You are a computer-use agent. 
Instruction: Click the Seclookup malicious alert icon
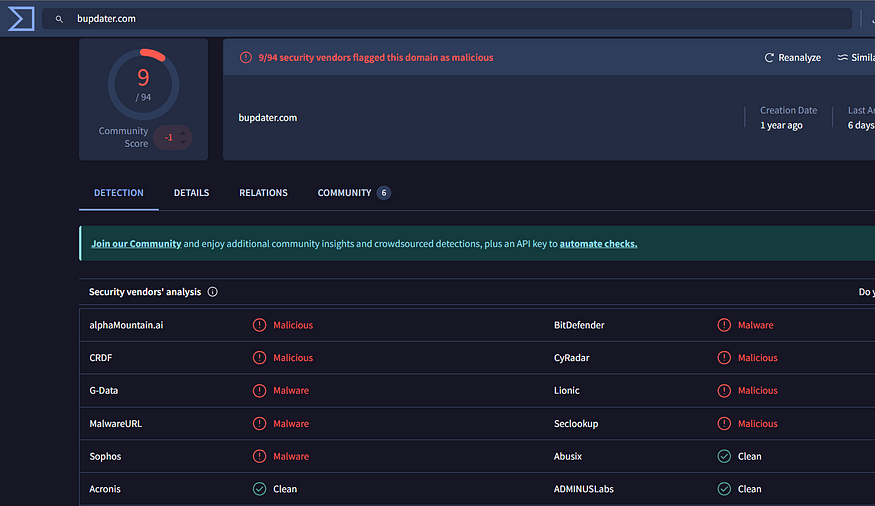click(x=724, y=423)
